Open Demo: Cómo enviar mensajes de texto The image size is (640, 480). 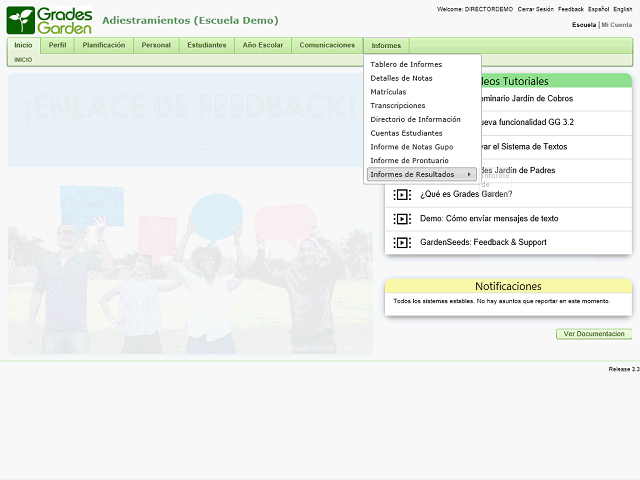click(489, 219)
